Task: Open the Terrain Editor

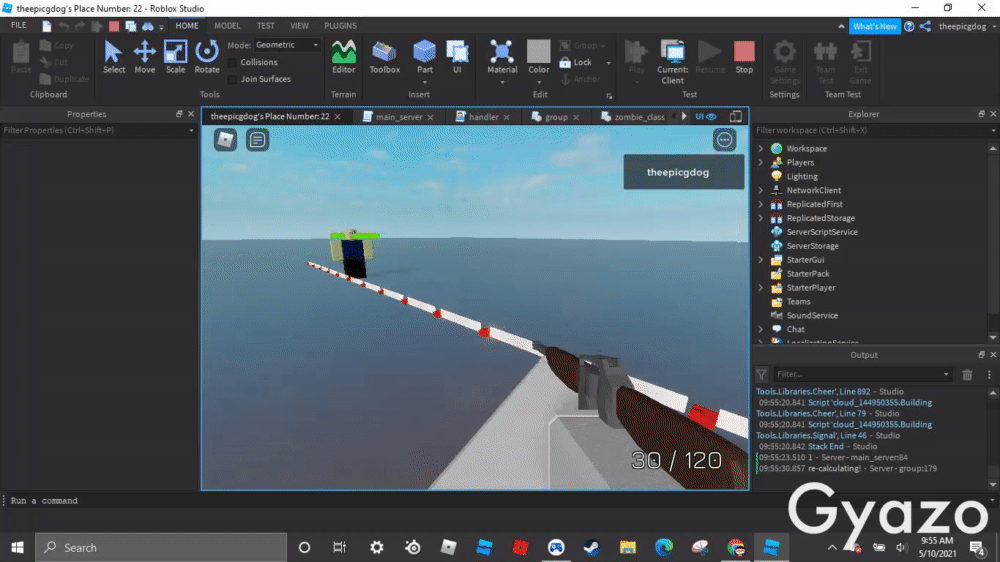Action: pyautogui.click(x=344, y=57)
